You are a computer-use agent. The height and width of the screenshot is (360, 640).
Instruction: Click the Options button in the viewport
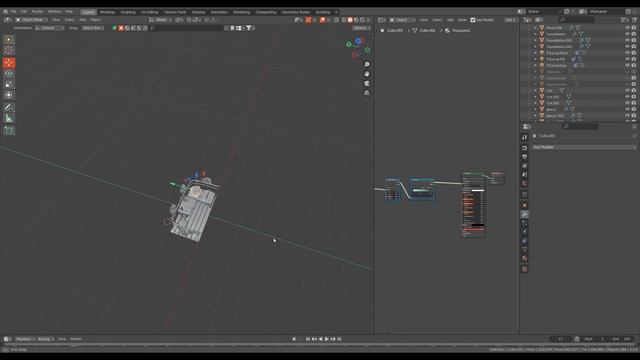[x=361, y=28]
